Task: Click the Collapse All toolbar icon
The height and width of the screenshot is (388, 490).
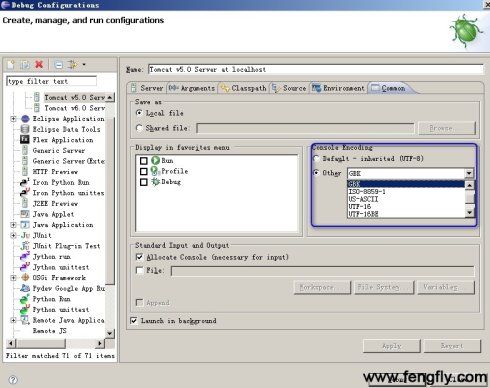Action: 59,64
